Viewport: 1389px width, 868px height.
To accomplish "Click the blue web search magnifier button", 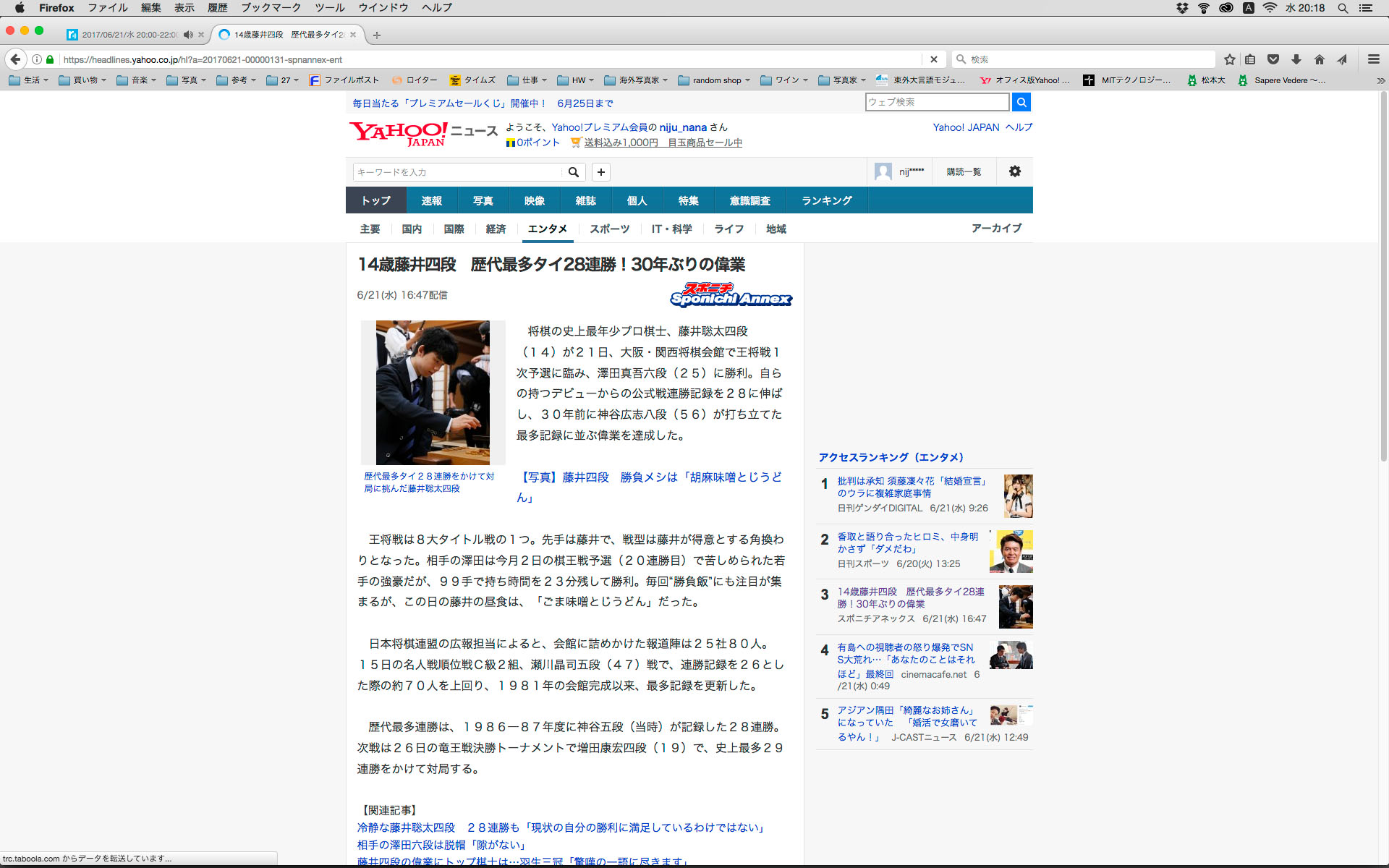I will coord(1021,102).
